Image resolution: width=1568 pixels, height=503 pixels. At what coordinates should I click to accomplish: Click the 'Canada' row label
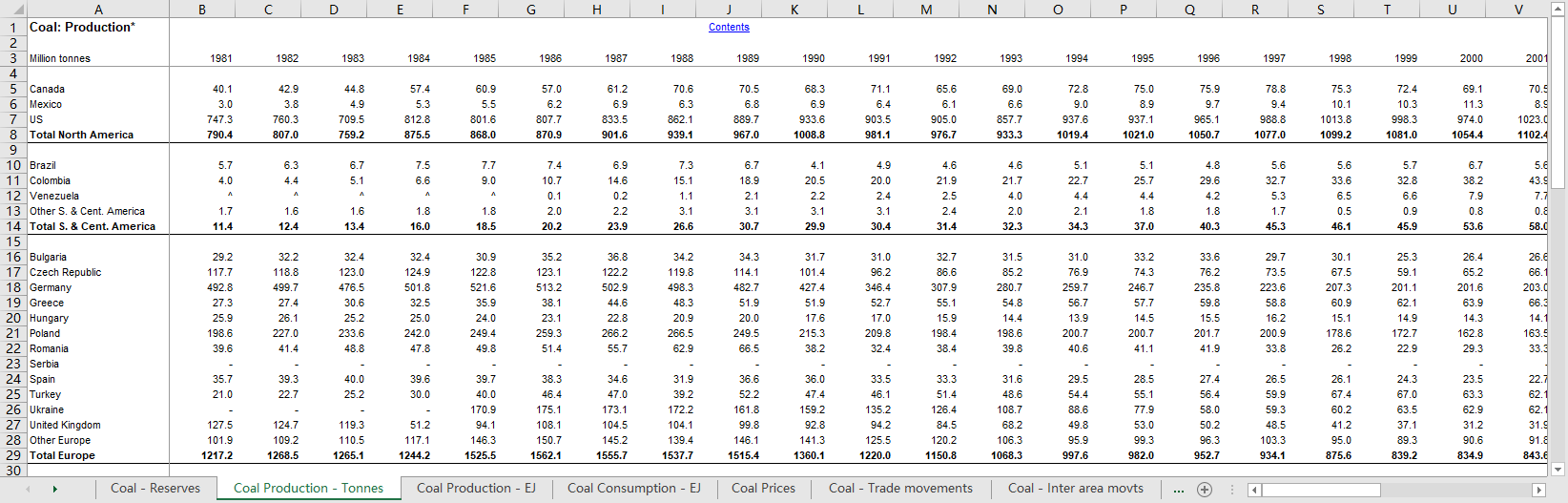point(47,89)
